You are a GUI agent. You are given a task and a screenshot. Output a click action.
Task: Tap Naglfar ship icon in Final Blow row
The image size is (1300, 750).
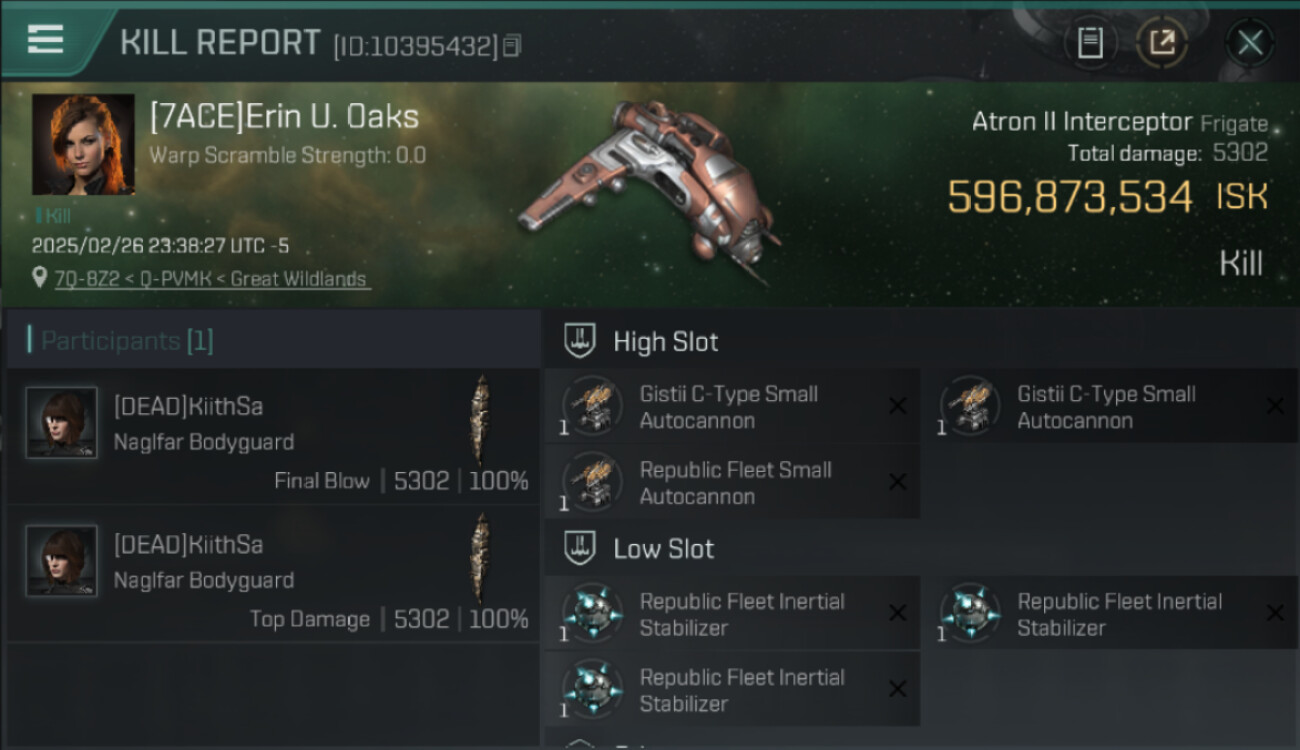coord(481,420)
